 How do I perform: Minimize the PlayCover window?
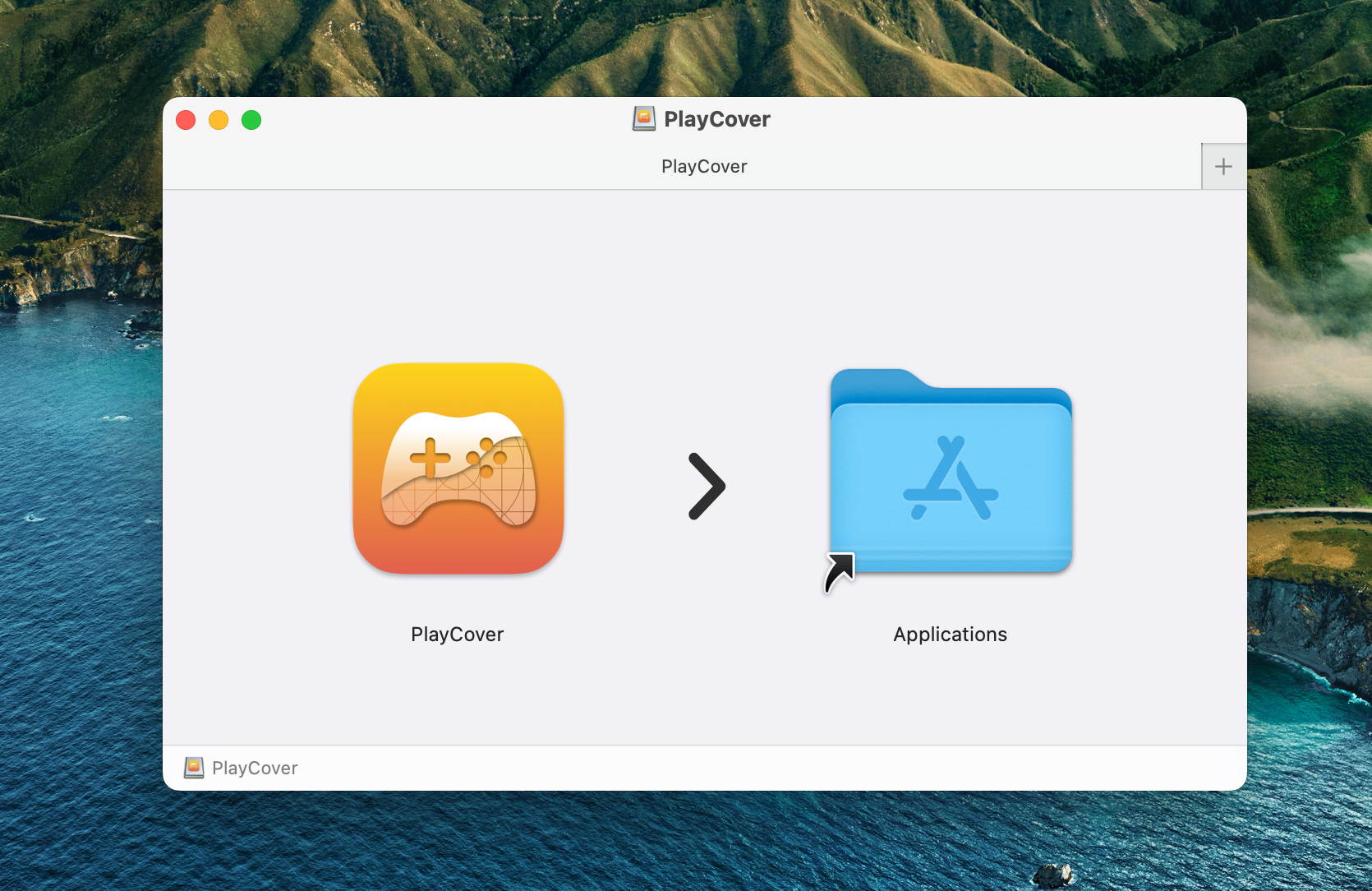tap(219, 120)
